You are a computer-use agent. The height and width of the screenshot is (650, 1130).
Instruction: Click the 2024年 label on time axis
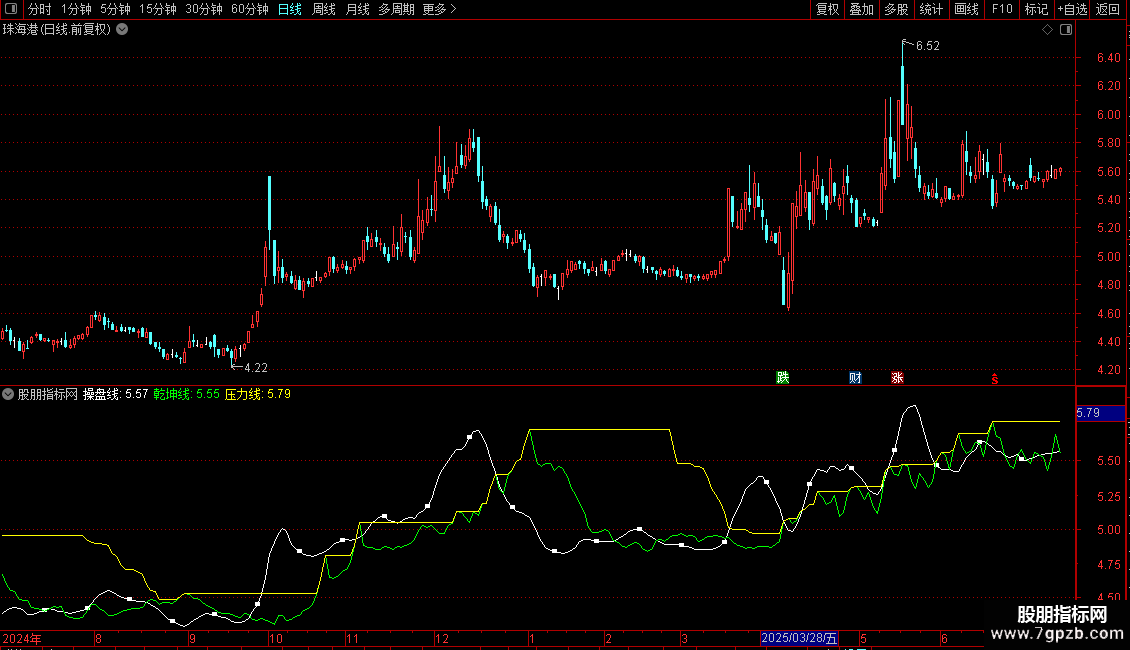pyautogui.click(x=22, y=638)
